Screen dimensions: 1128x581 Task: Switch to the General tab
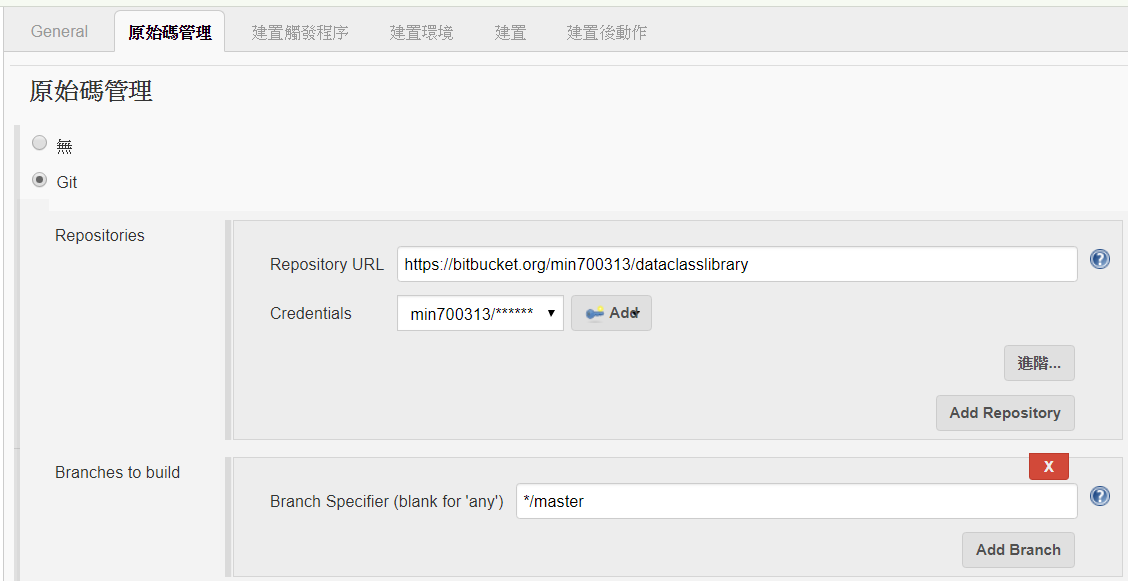59,32
